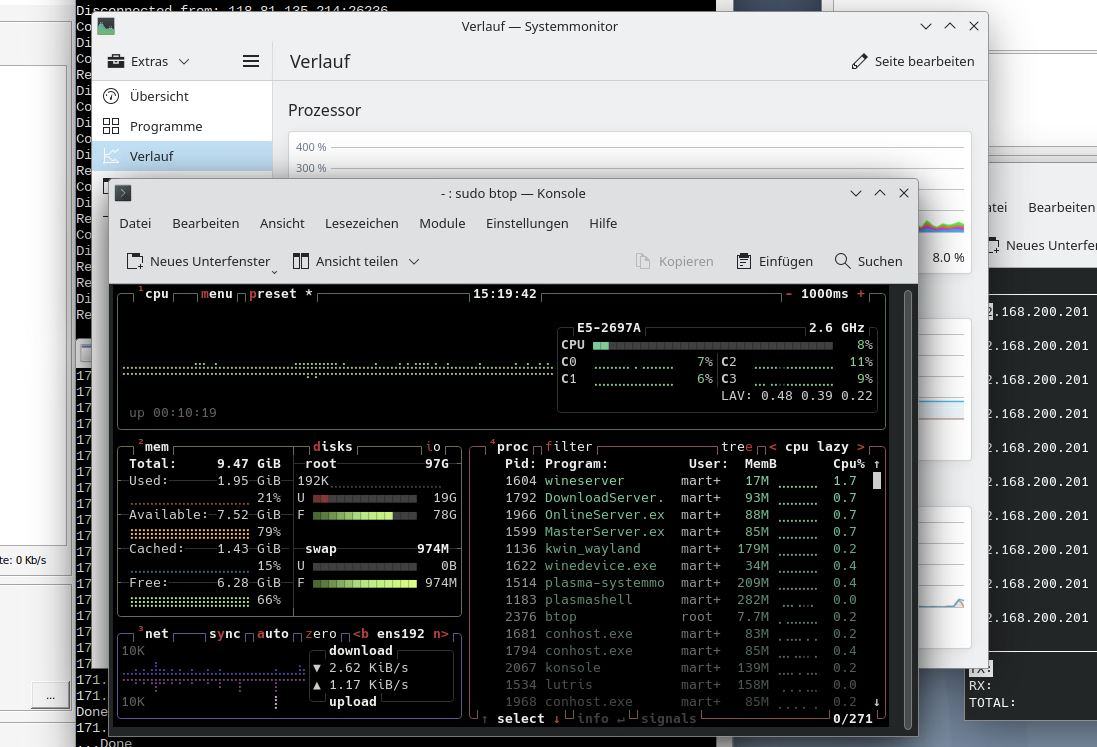Open the Module menu in Konsole
This screenshot has width=1097, height=747.
pyautogui.click(x=442, y=224)
